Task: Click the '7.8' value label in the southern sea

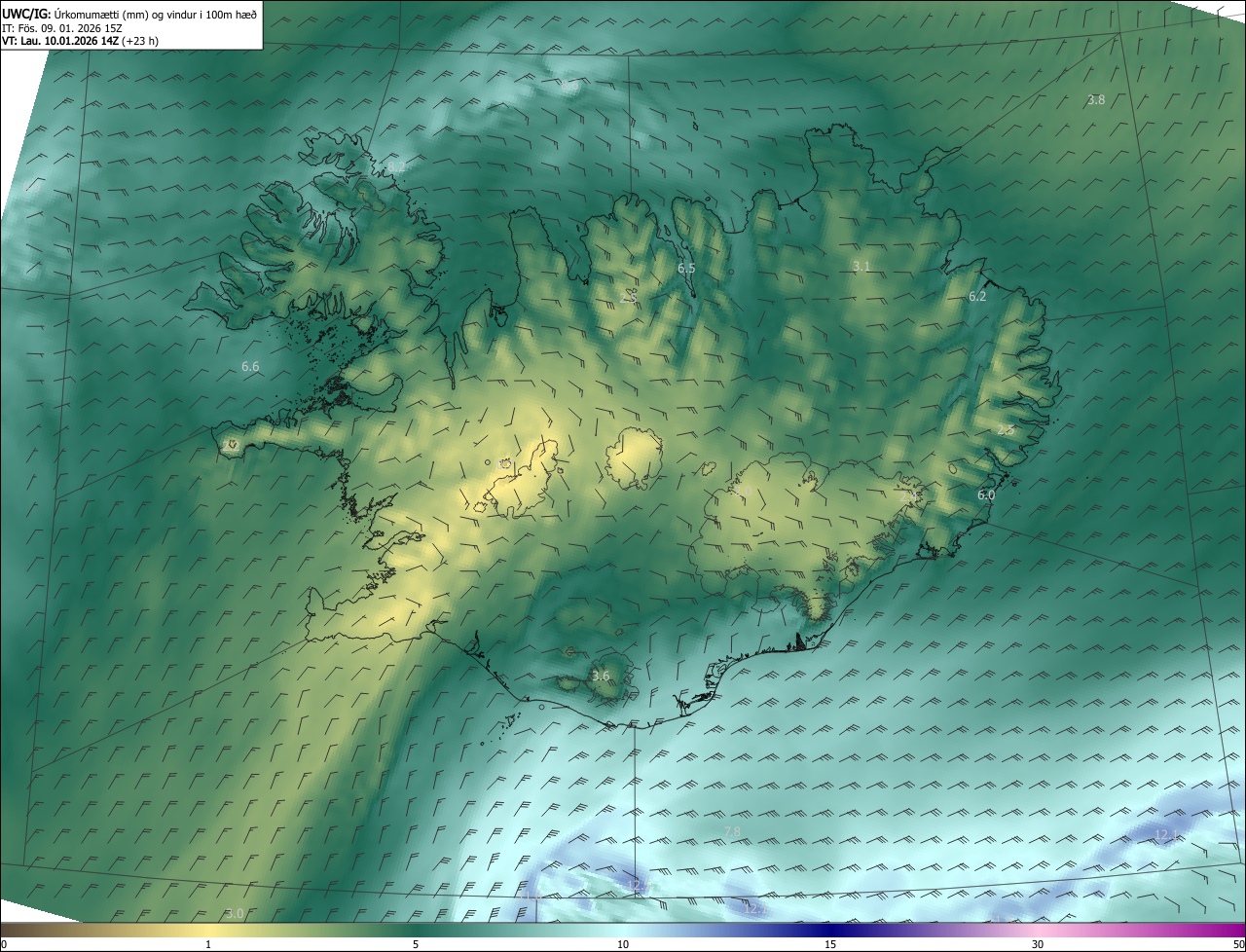Action: [732, 831]
